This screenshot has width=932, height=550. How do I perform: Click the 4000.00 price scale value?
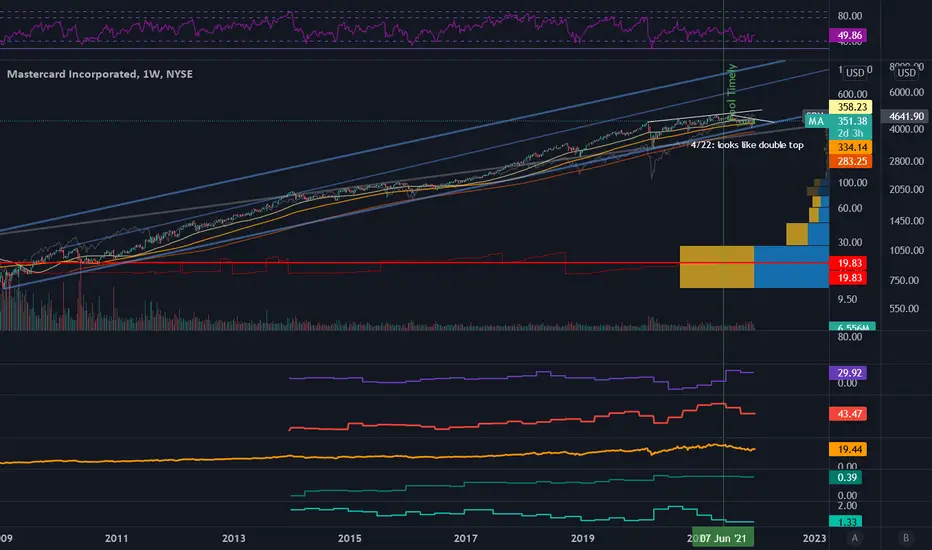[x=906, y=129]
